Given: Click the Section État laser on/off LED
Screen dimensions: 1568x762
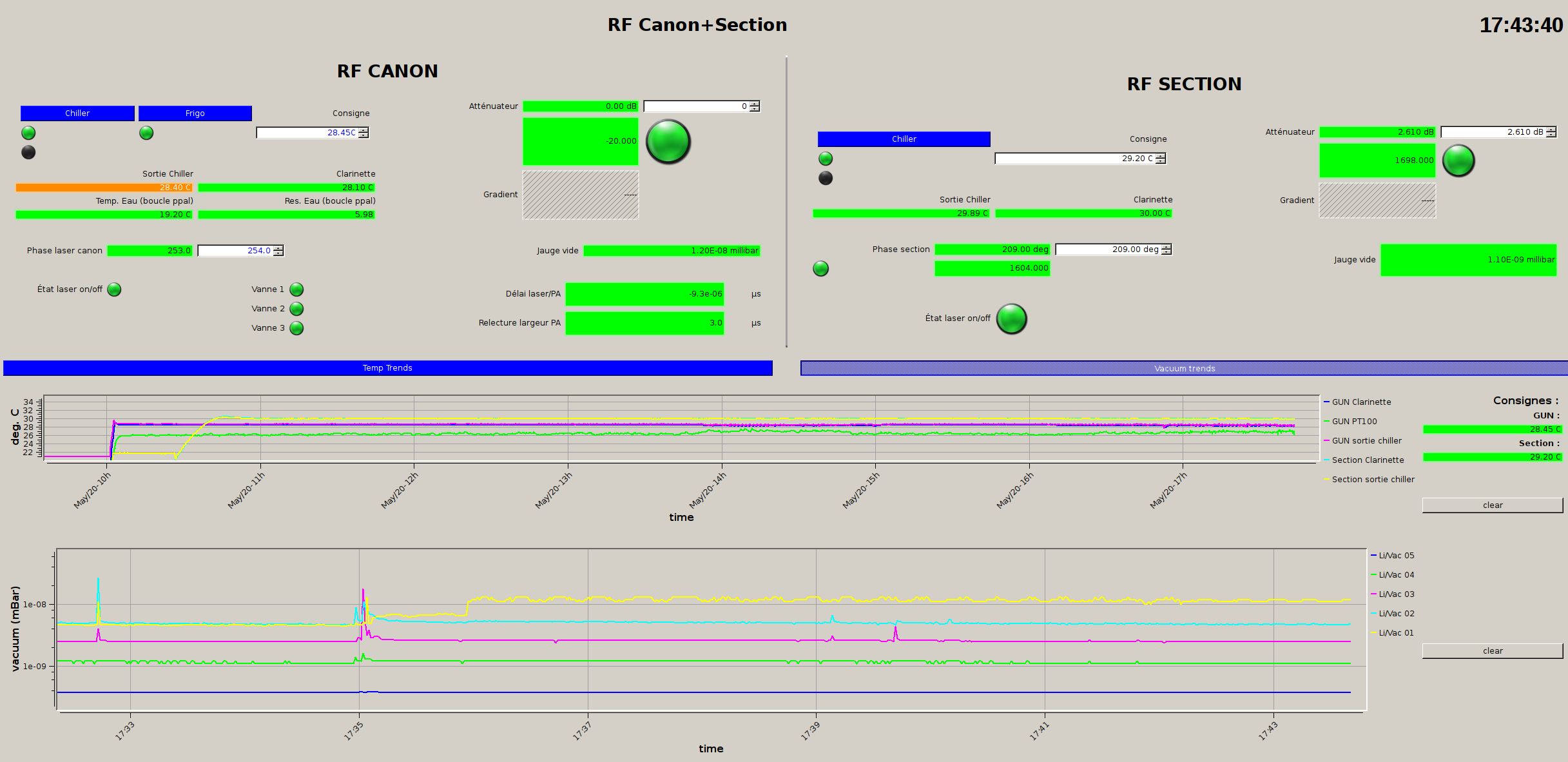Looking at the screenshot, I should coord(1011,318).
